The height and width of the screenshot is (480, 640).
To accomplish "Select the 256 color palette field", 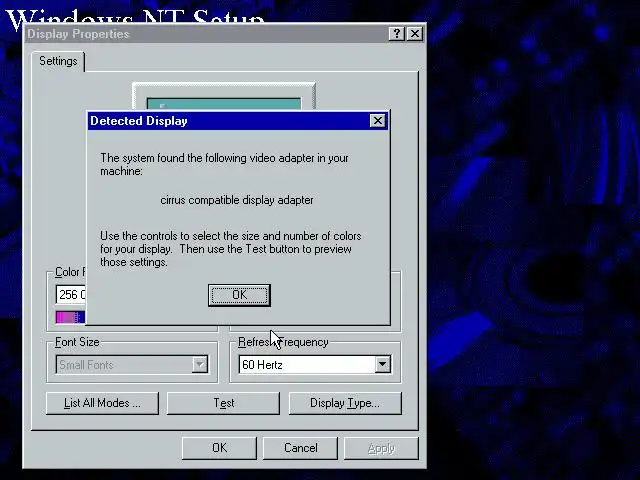I will [71, 294].
